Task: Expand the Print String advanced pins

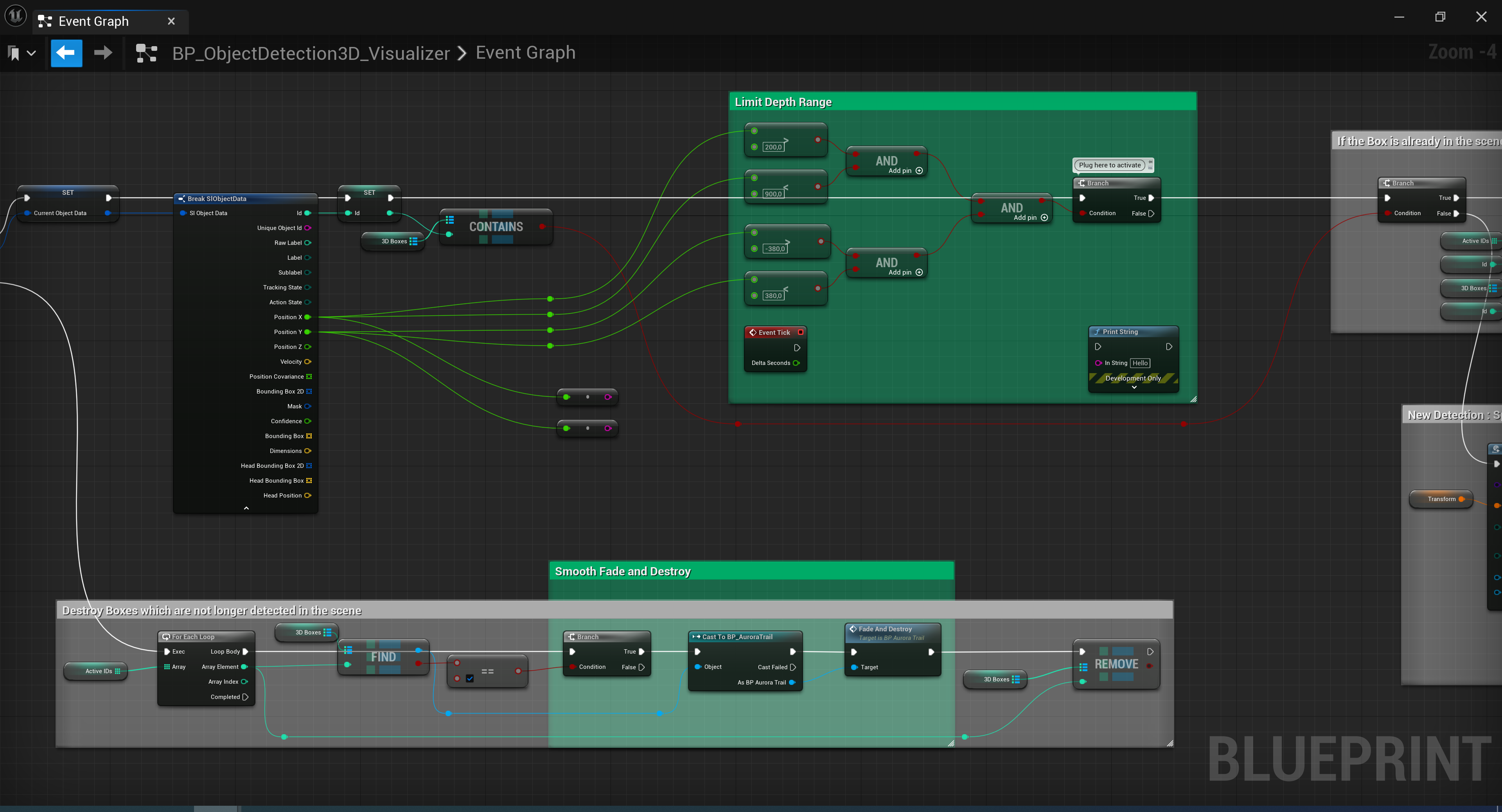Action: click(x=1134, y=387)
